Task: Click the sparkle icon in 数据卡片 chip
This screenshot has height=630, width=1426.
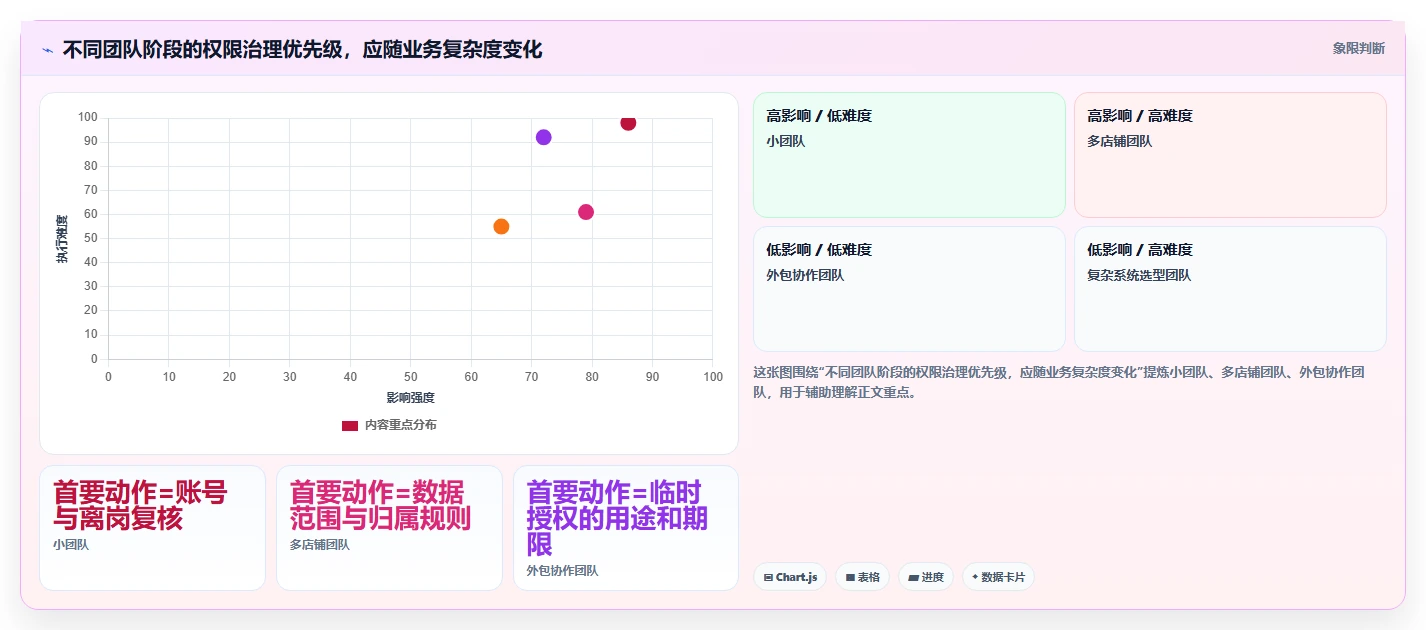Action: tap(975, 577)
